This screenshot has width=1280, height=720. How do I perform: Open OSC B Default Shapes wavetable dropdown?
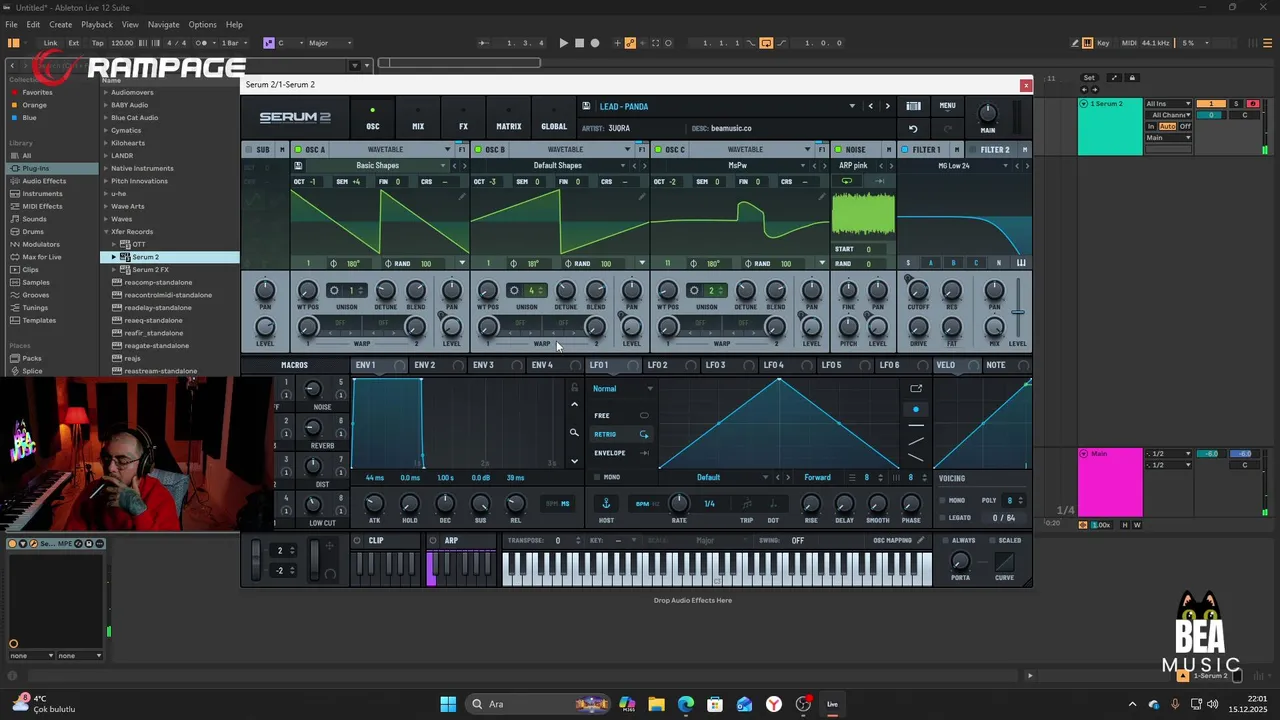[x=557, y=166]
